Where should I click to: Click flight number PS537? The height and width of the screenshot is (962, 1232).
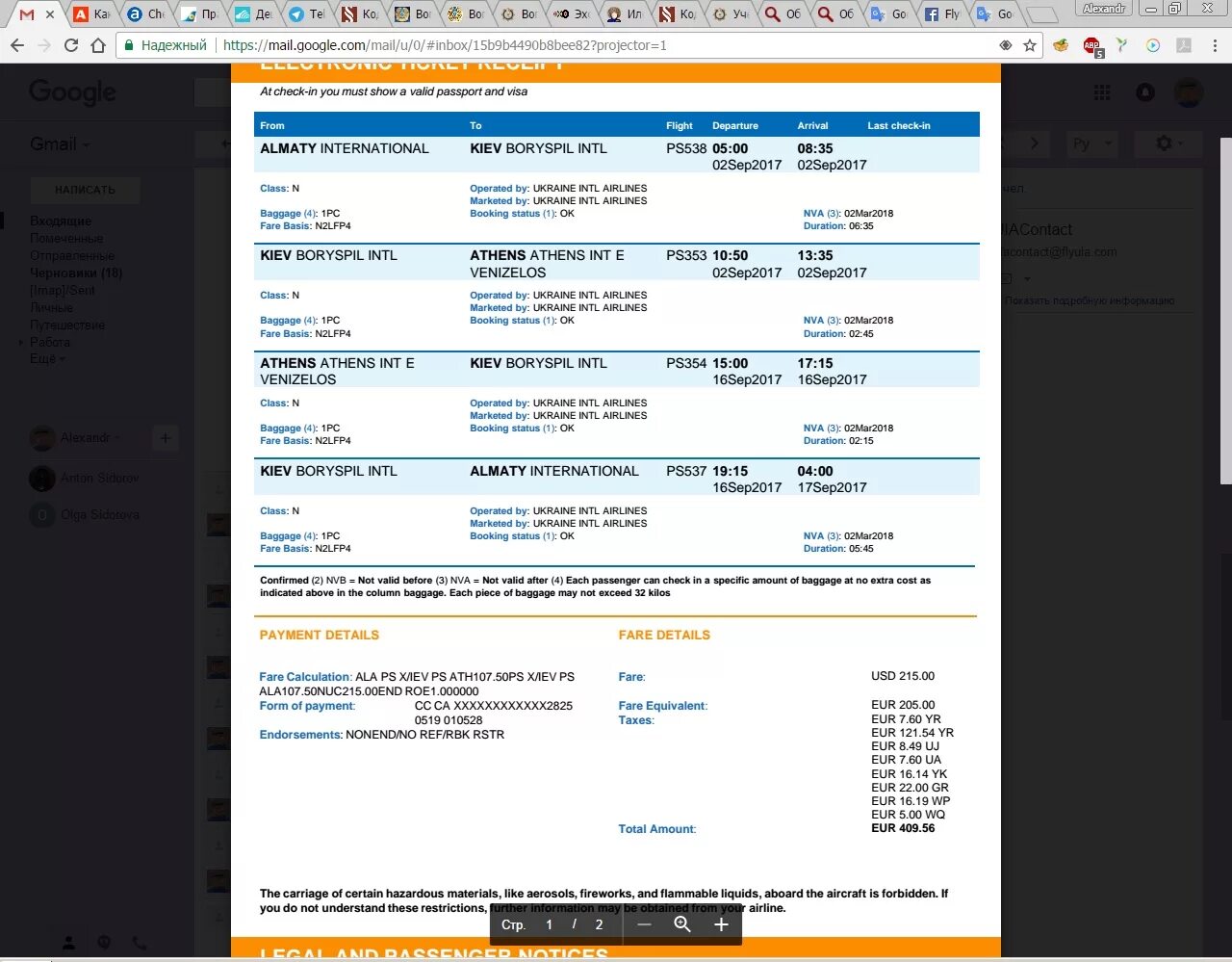coord(686,472)
